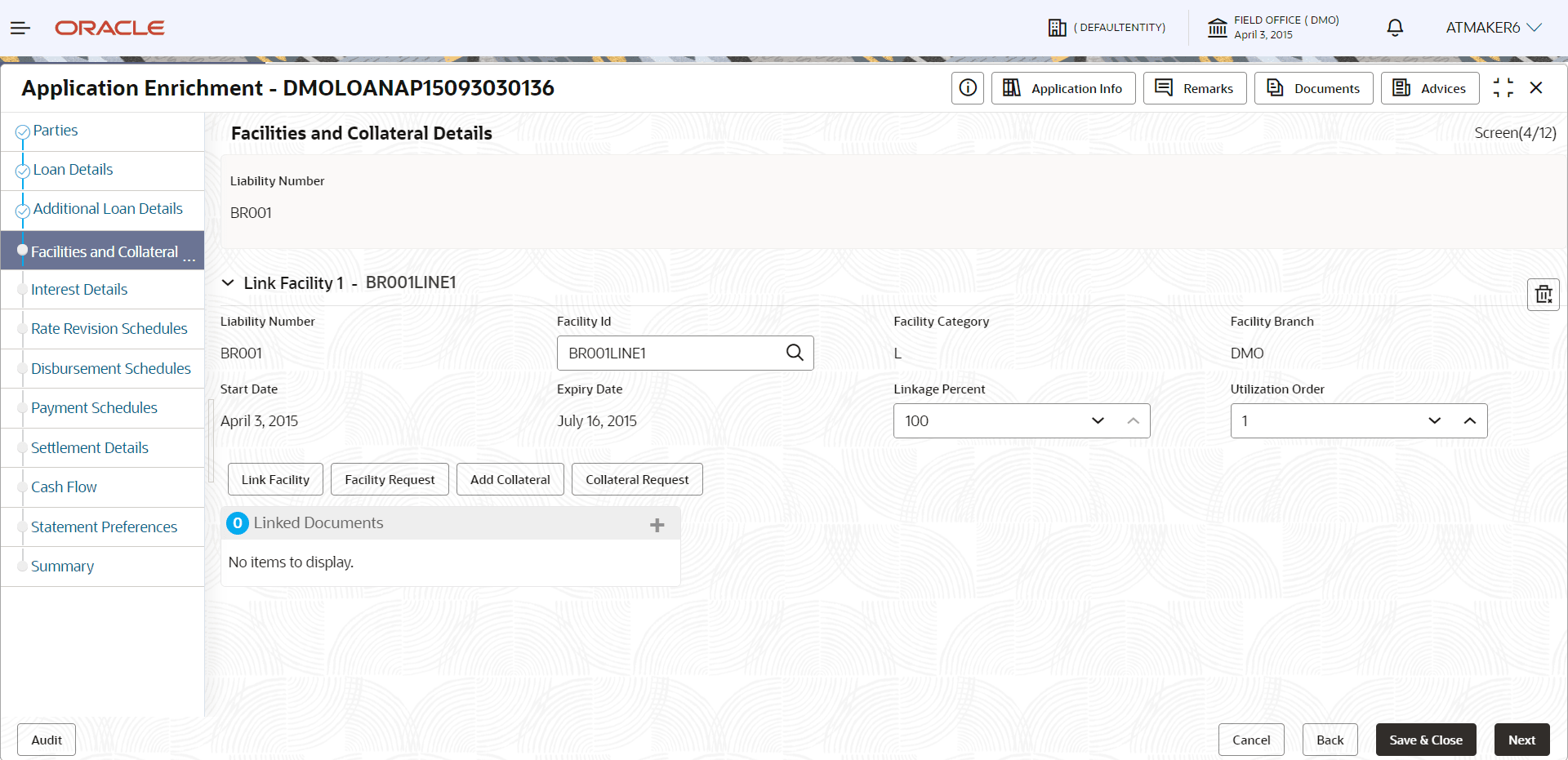
Task: Open the DEFAULTENTITY entity selector icon
Action: (1057, 28)
